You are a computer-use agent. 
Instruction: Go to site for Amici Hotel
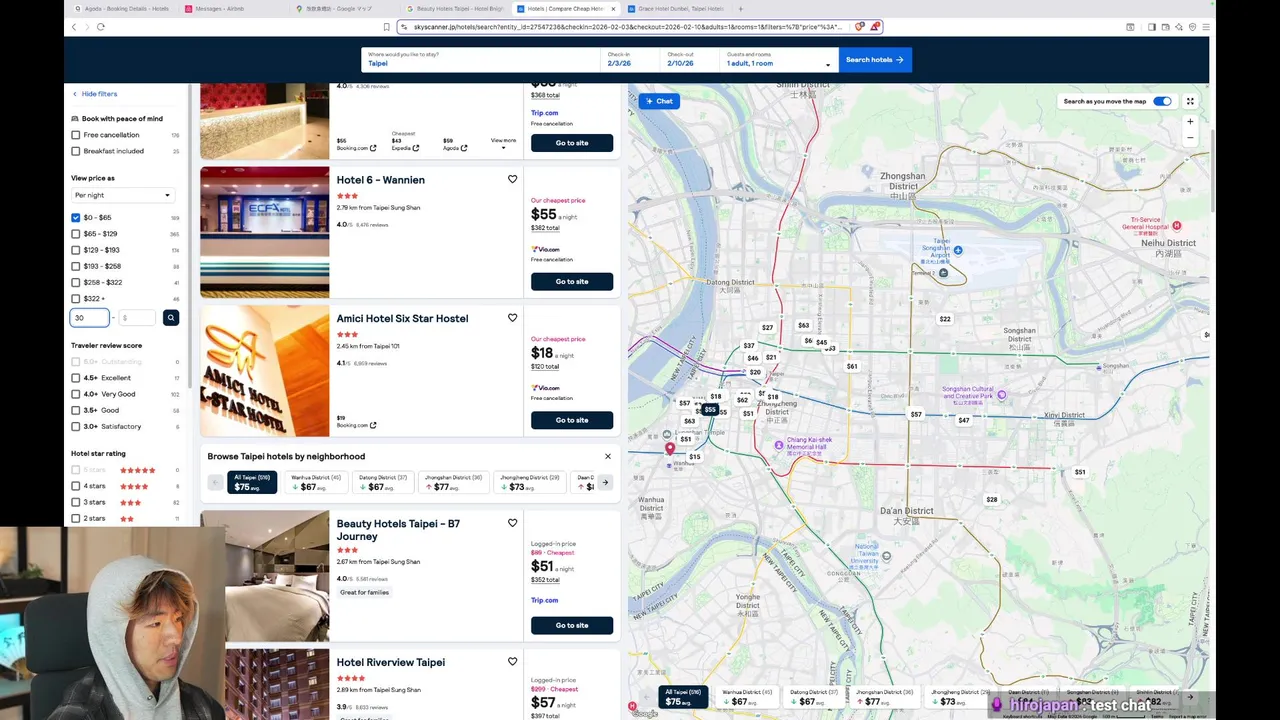(x=572, y=420)
